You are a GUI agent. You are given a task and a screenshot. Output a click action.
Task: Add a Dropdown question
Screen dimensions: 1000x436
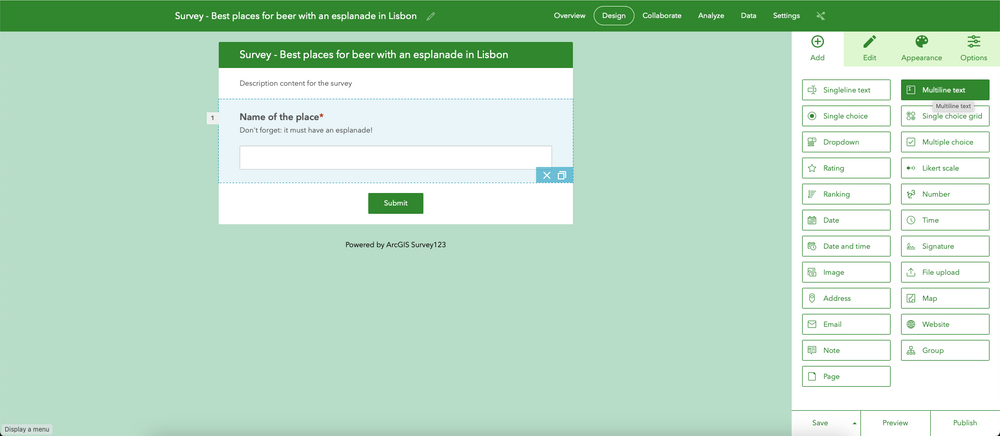coord(845,142)
